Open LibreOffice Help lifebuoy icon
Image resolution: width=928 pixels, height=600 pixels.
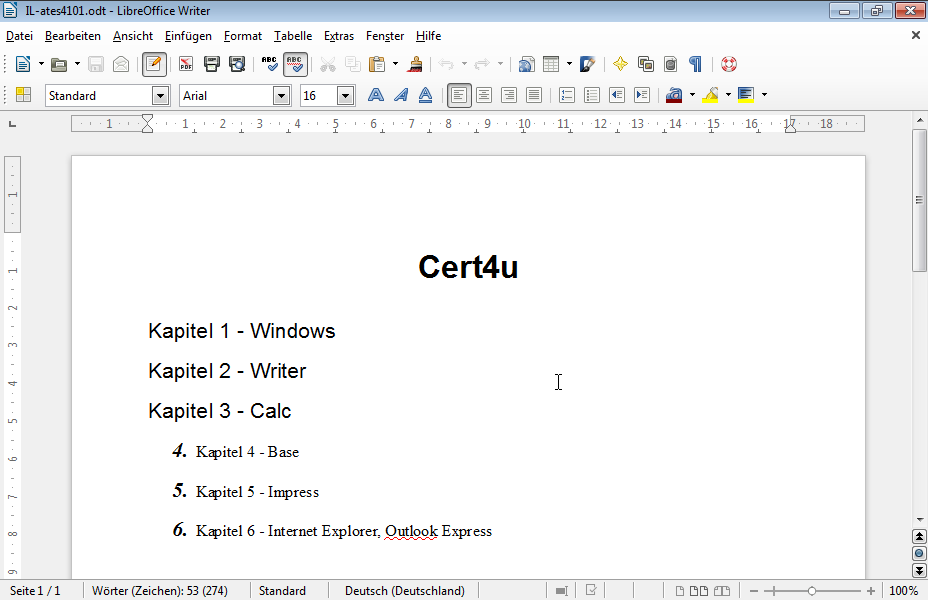pos(729,64)
